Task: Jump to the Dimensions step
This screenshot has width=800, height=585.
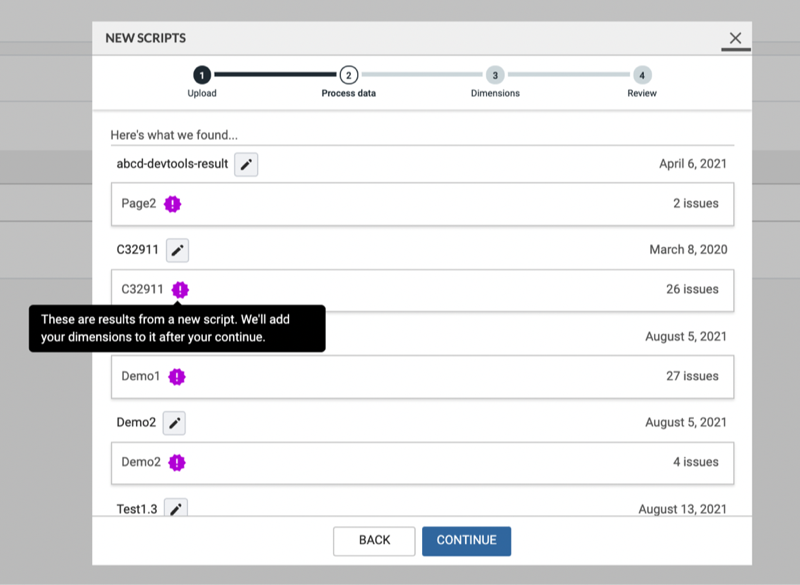Action: 495,74
